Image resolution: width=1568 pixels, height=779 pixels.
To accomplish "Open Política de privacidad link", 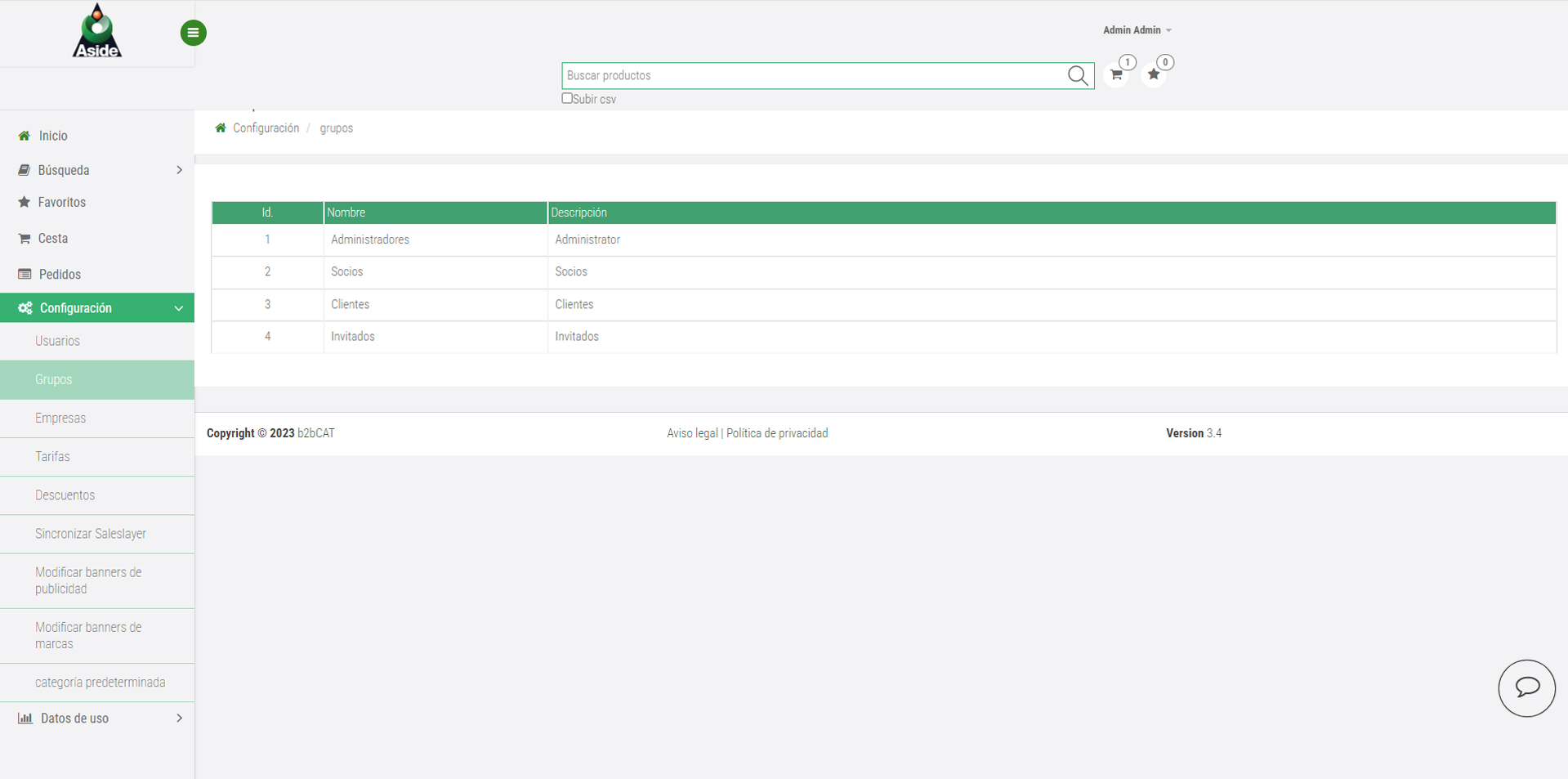I will [776, 433].
